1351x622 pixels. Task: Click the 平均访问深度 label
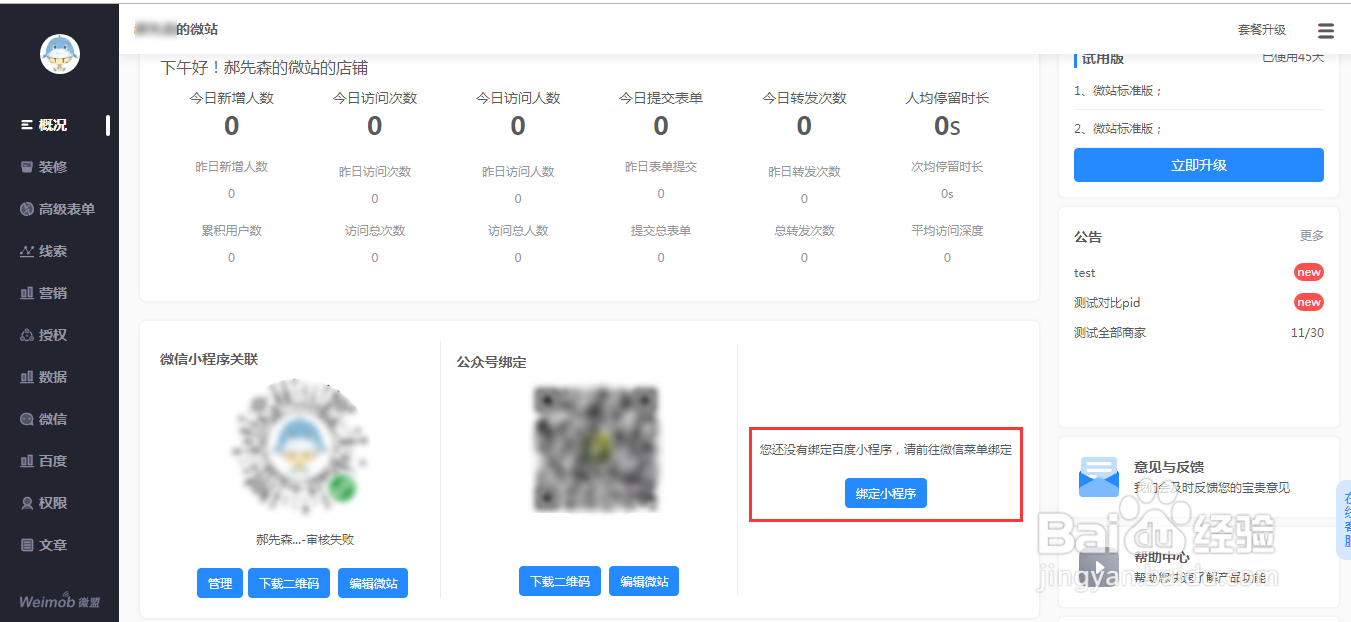947,231
